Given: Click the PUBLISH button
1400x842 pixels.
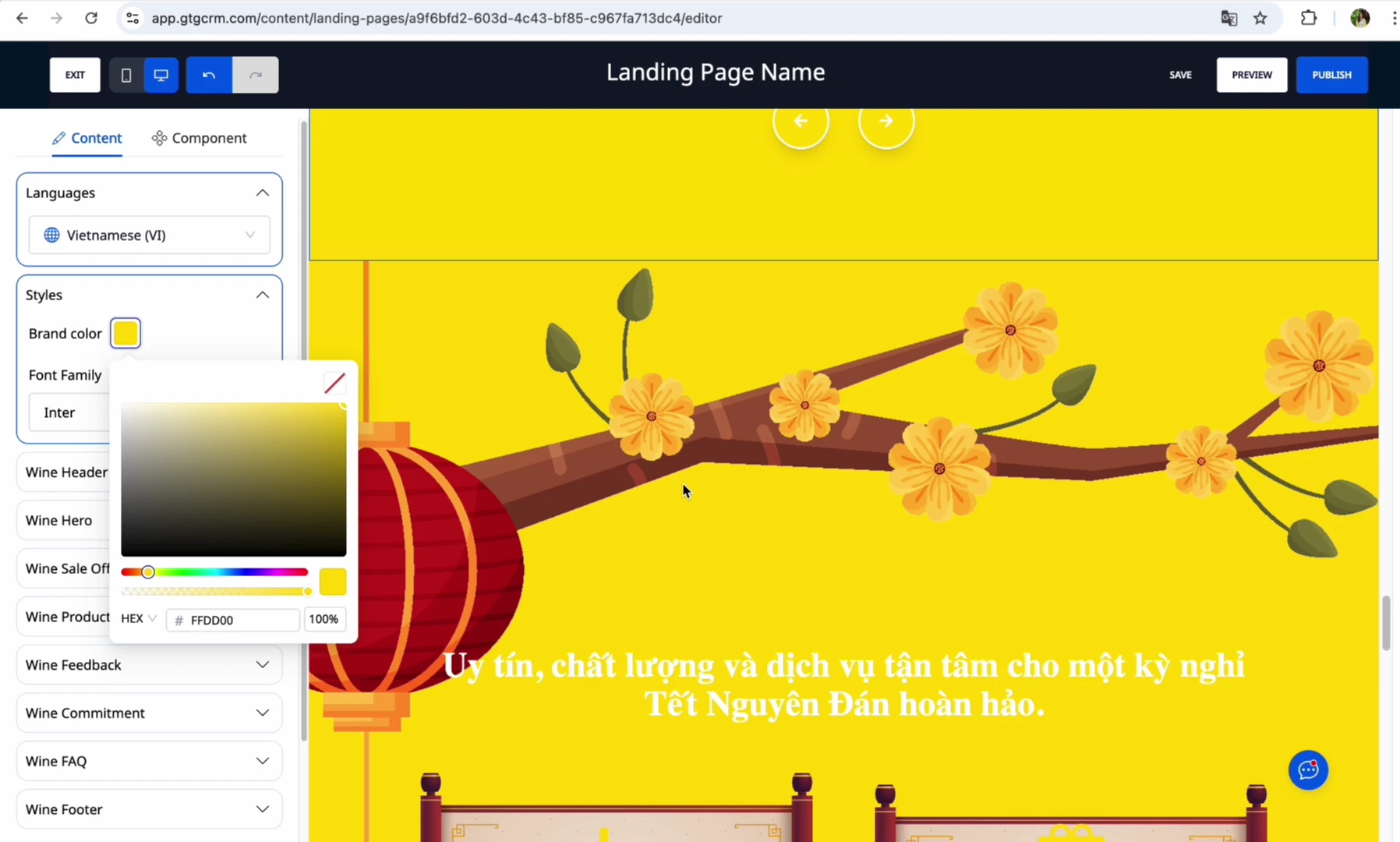Looking at the screenshot, I should [1331, 75].
